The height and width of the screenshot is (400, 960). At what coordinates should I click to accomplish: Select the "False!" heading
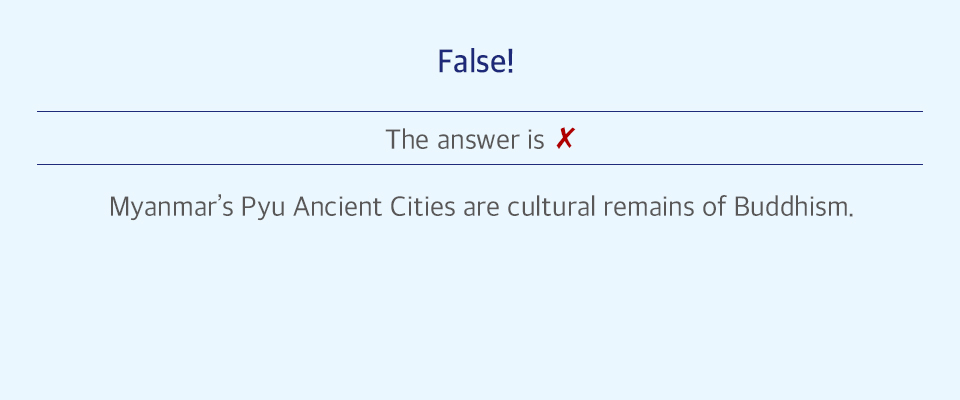(x=476, y=62)
